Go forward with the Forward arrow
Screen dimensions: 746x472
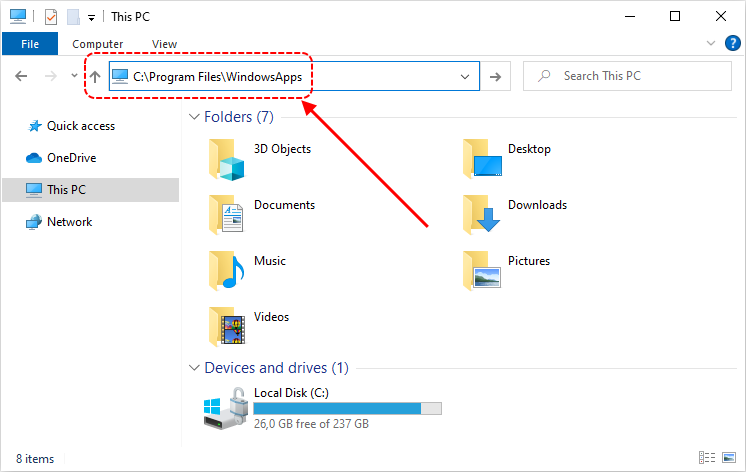pos(50,76)
